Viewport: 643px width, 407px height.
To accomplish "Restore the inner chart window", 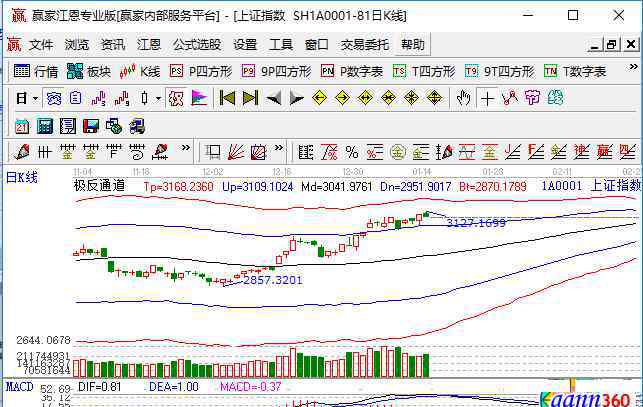I will (x=611, y=44).
